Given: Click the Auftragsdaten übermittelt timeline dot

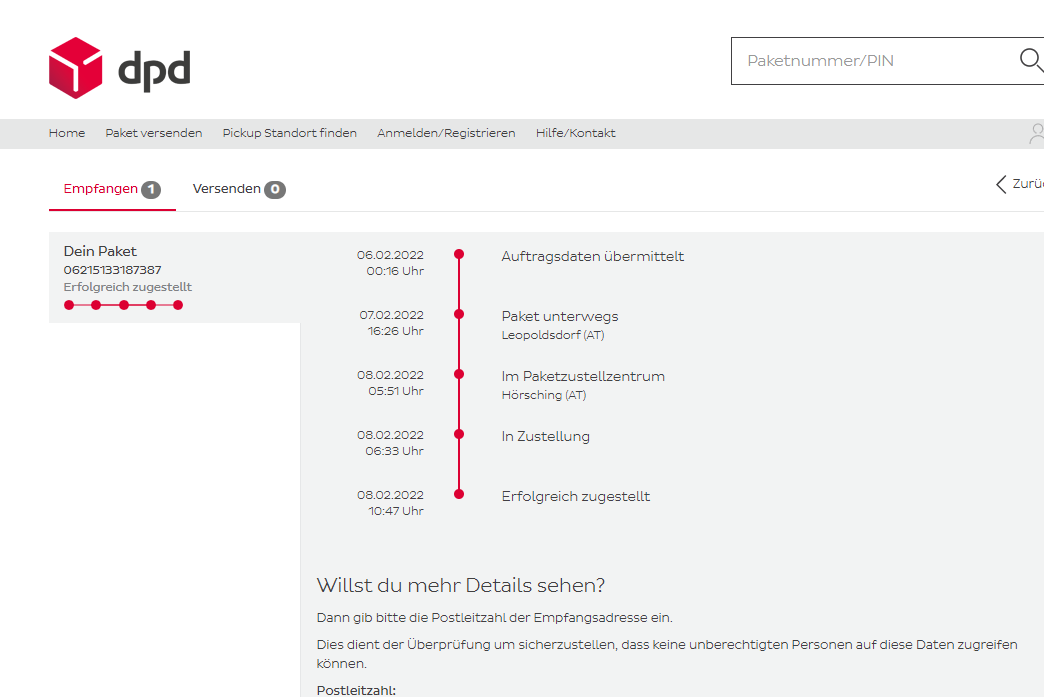Looking at the screenshot, I should (x=459, y=255).
